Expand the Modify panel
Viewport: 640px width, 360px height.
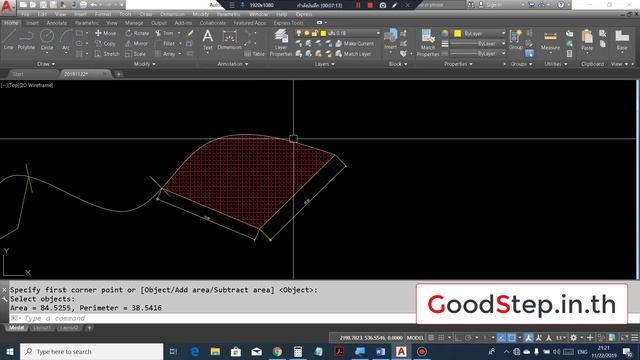point(144,64)
